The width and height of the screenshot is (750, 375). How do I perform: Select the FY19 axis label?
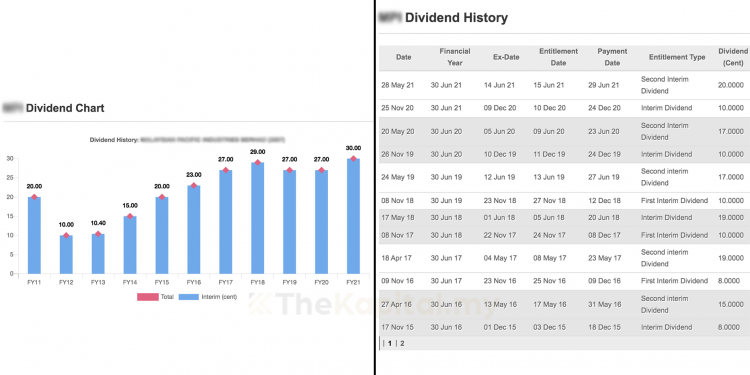click(289, 283)
